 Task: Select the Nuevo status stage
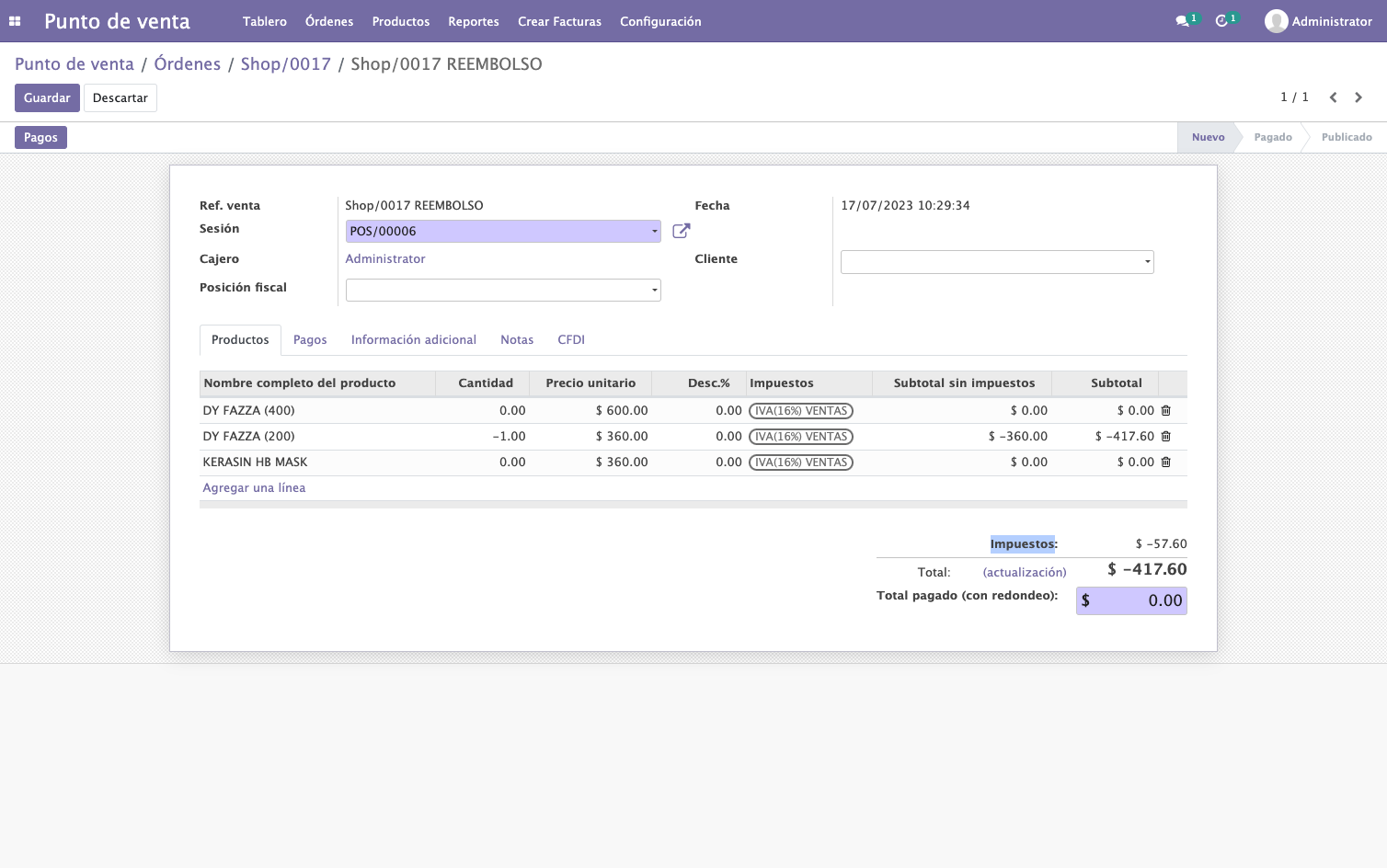coord(1208,137)
